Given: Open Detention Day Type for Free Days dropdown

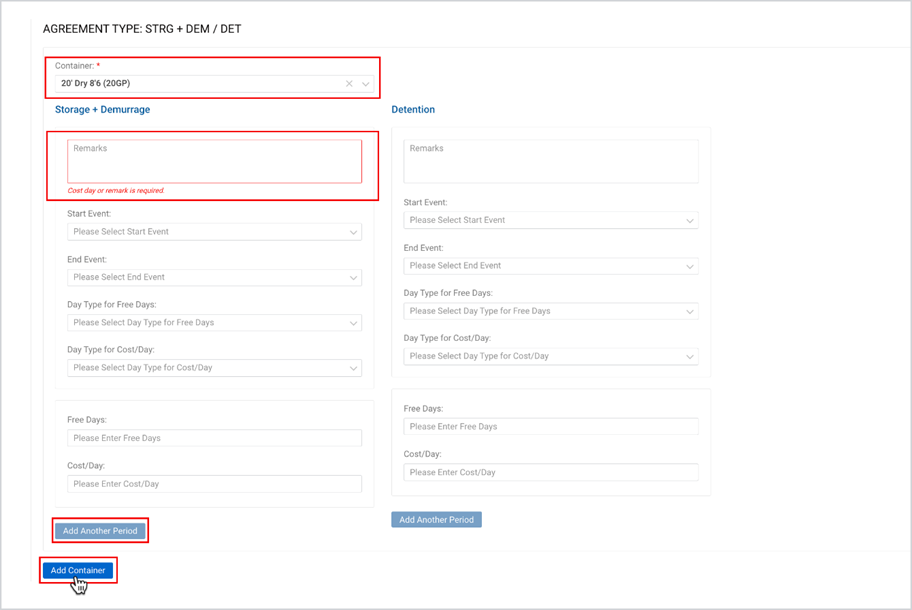Looking at the screenshot, I should [551, 311].
